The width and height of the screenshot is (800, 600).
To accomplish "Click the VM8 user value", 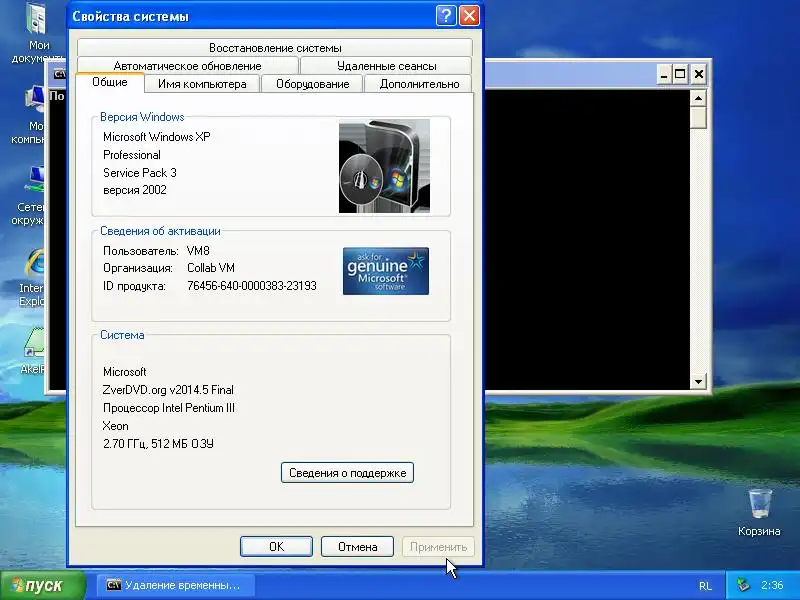I will point(198,251).
